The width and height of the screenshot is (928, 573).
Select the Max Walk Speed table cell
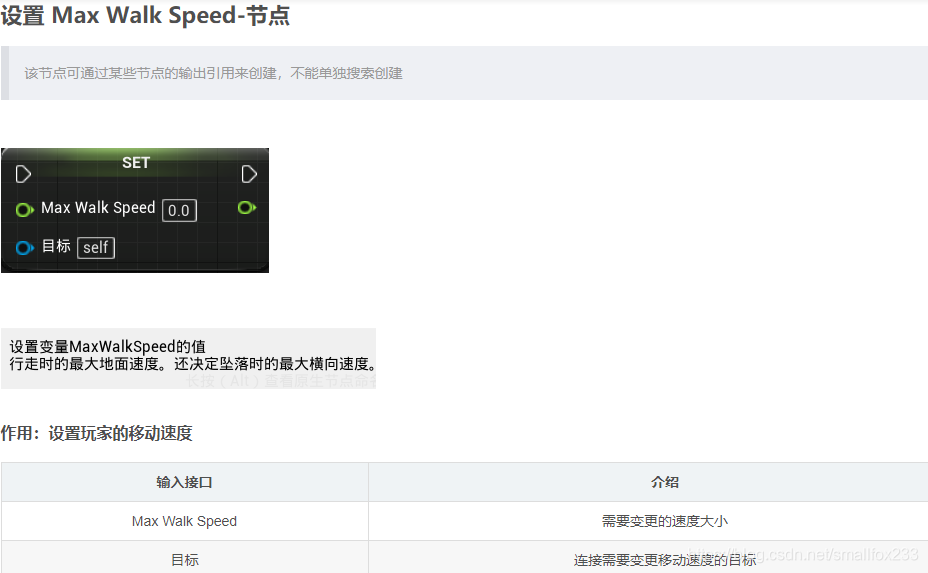tap(185, 521)
